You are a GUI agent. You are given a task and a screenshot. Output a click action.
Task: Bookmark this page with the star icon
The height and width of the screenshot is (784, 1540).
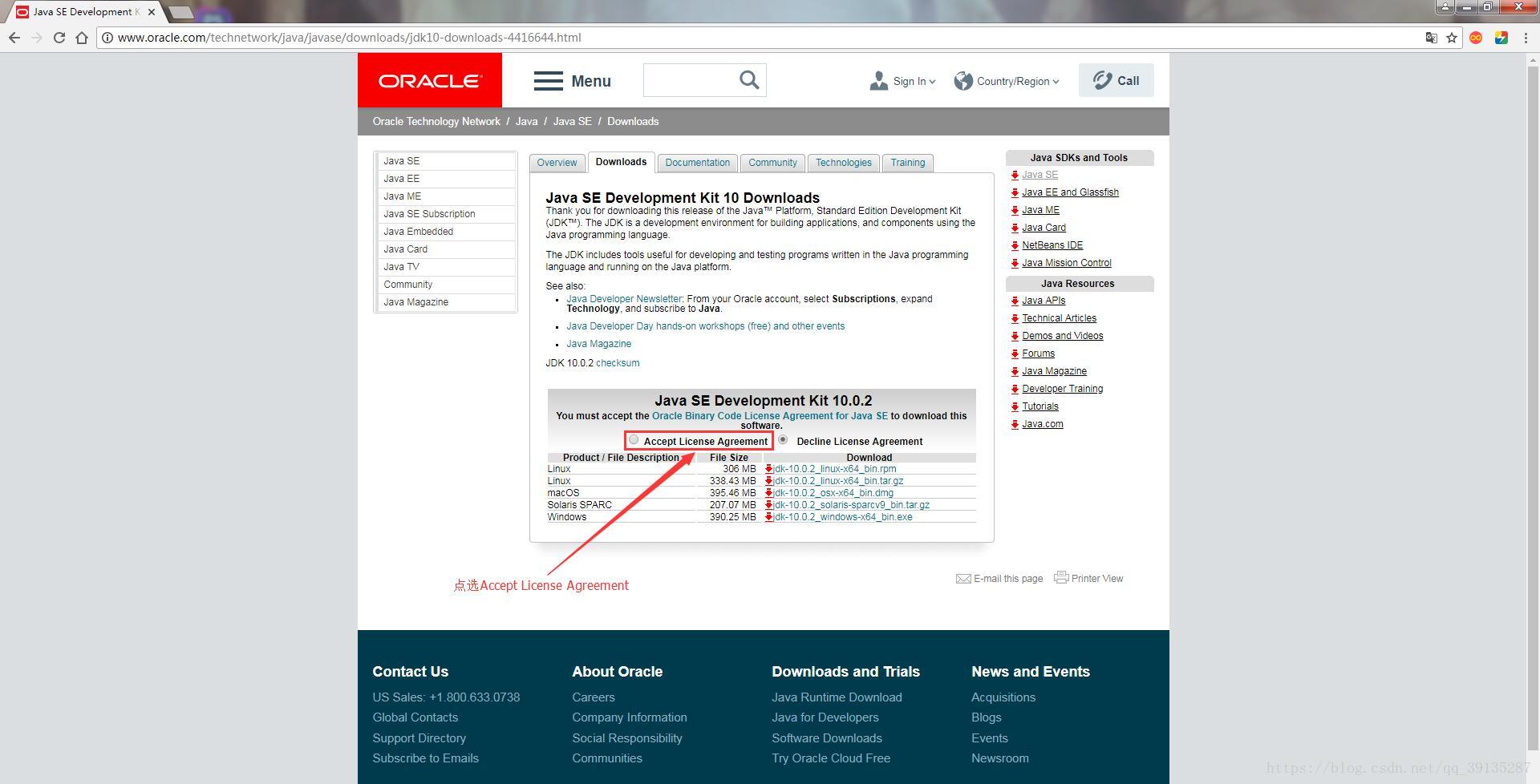(1452, 38)
